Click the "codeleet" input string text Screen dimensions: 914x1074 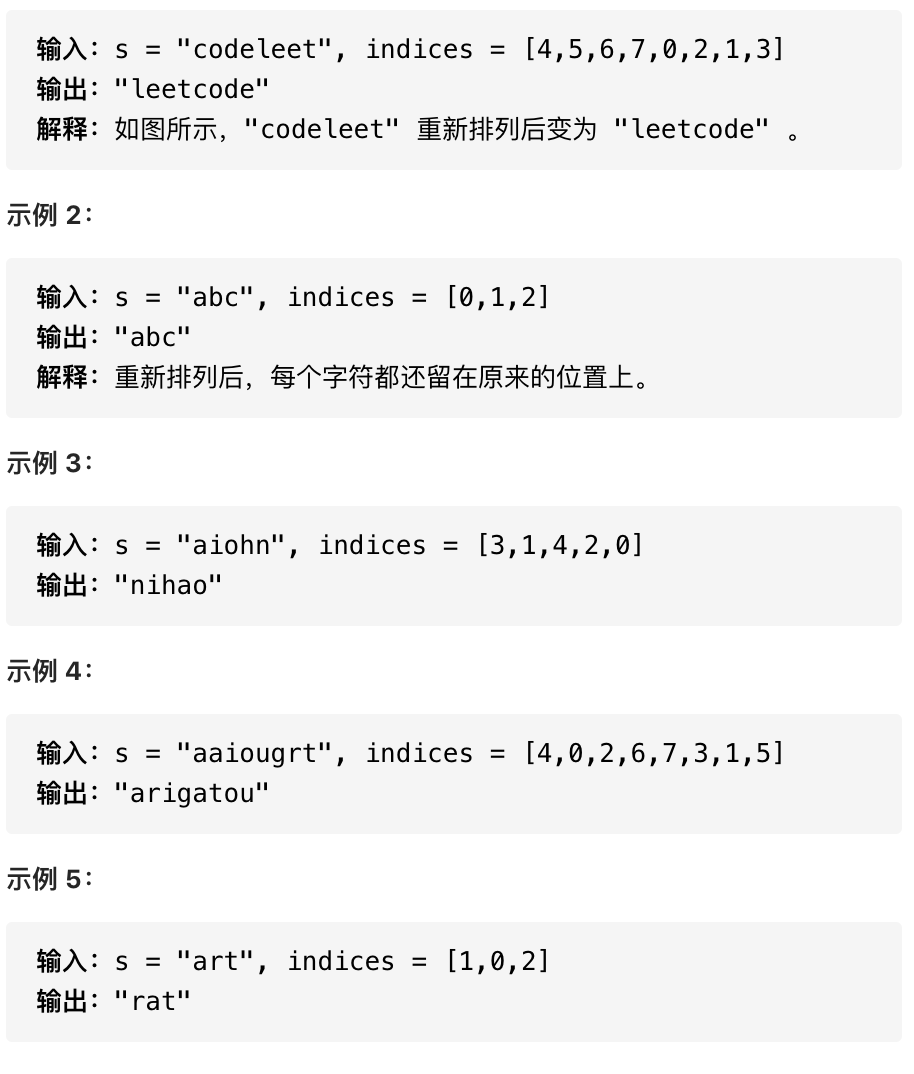coord(254,49)
